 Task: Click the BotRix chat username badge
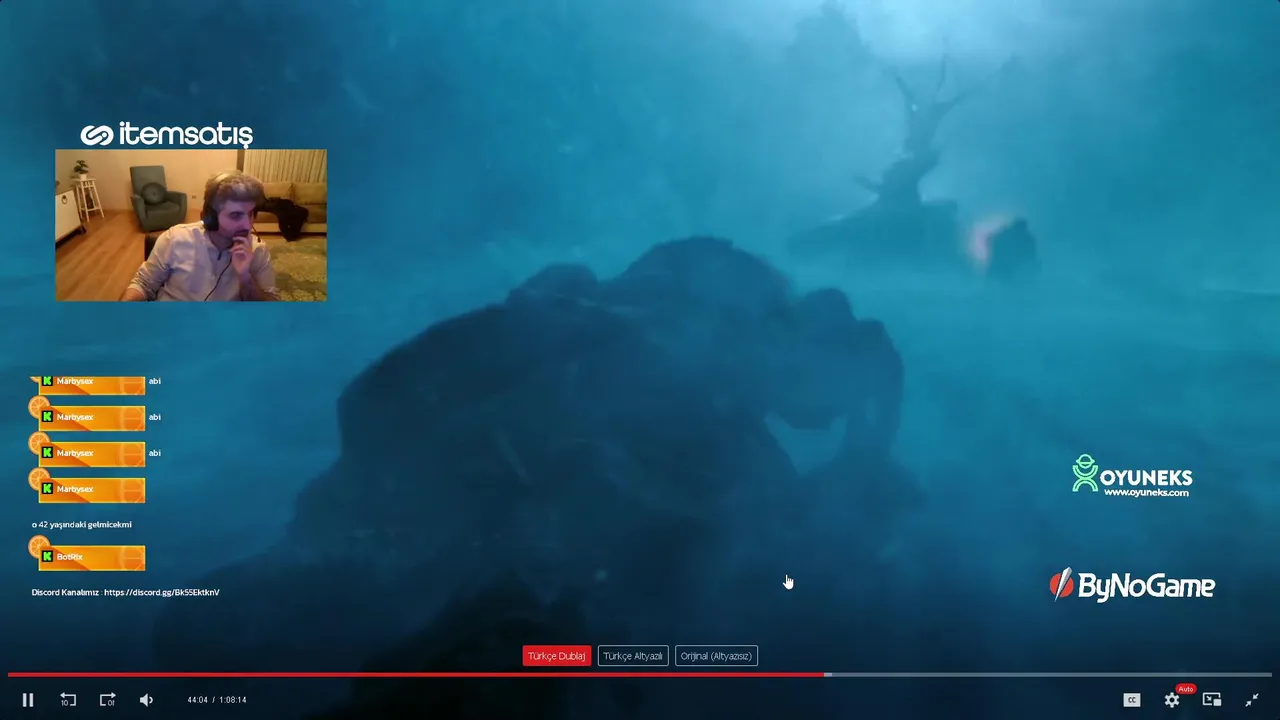91,556
